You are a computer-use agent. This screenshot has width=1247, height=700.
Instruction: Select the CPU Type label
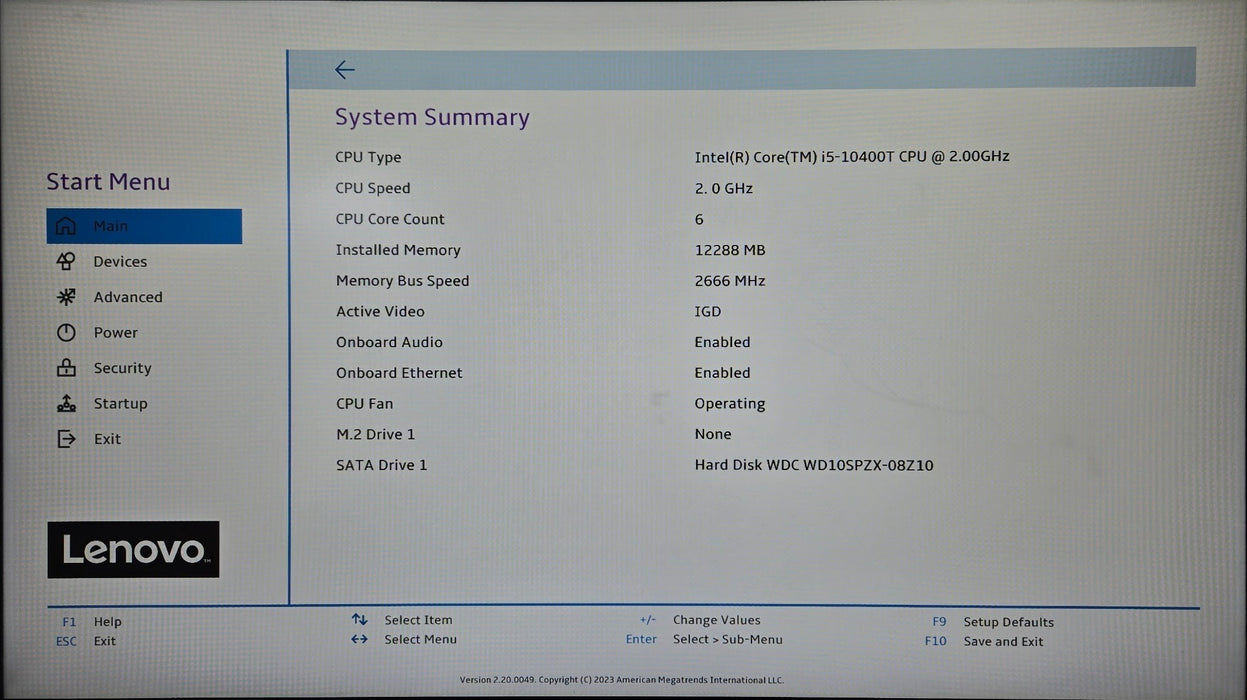[x=368, y=157]
